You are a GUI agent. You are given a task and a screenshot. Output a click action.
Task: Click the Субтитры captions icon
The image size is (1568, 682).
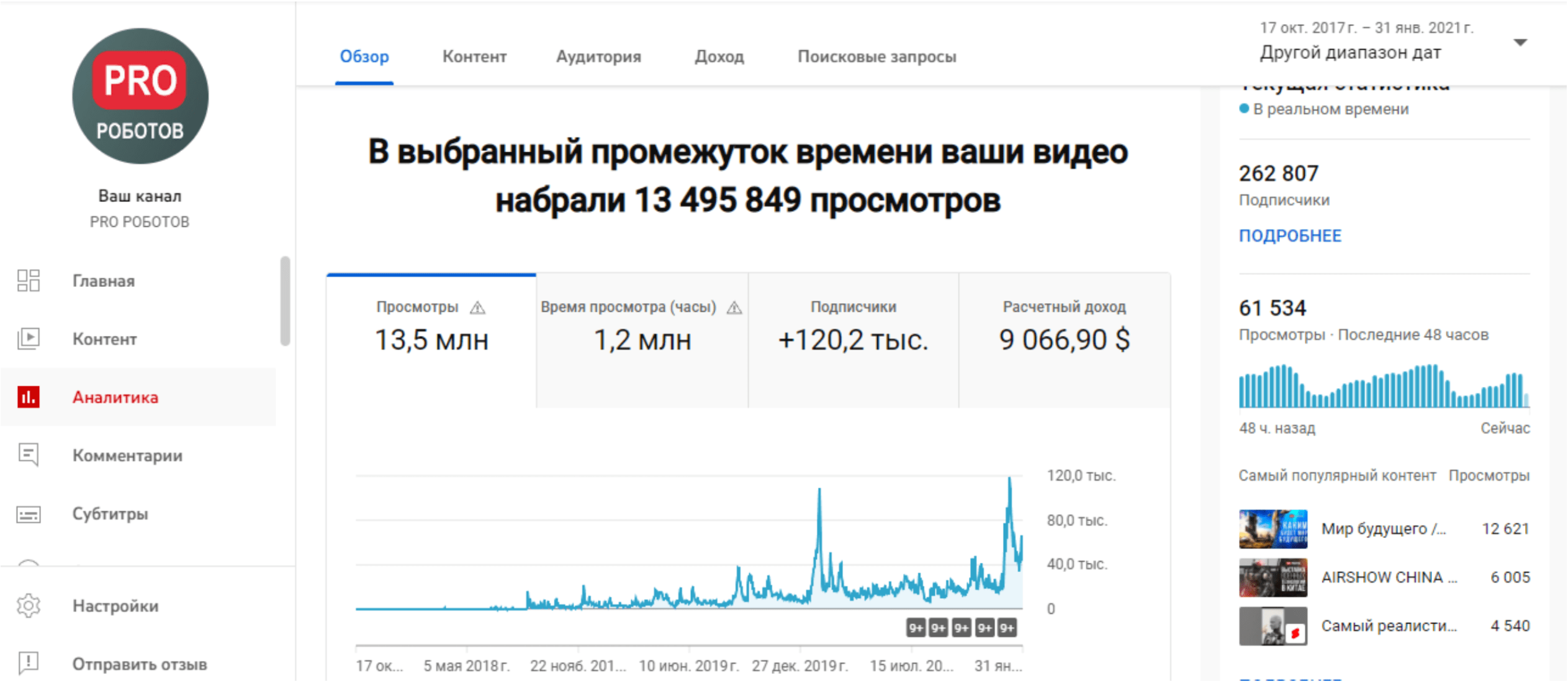click(29, 514)
